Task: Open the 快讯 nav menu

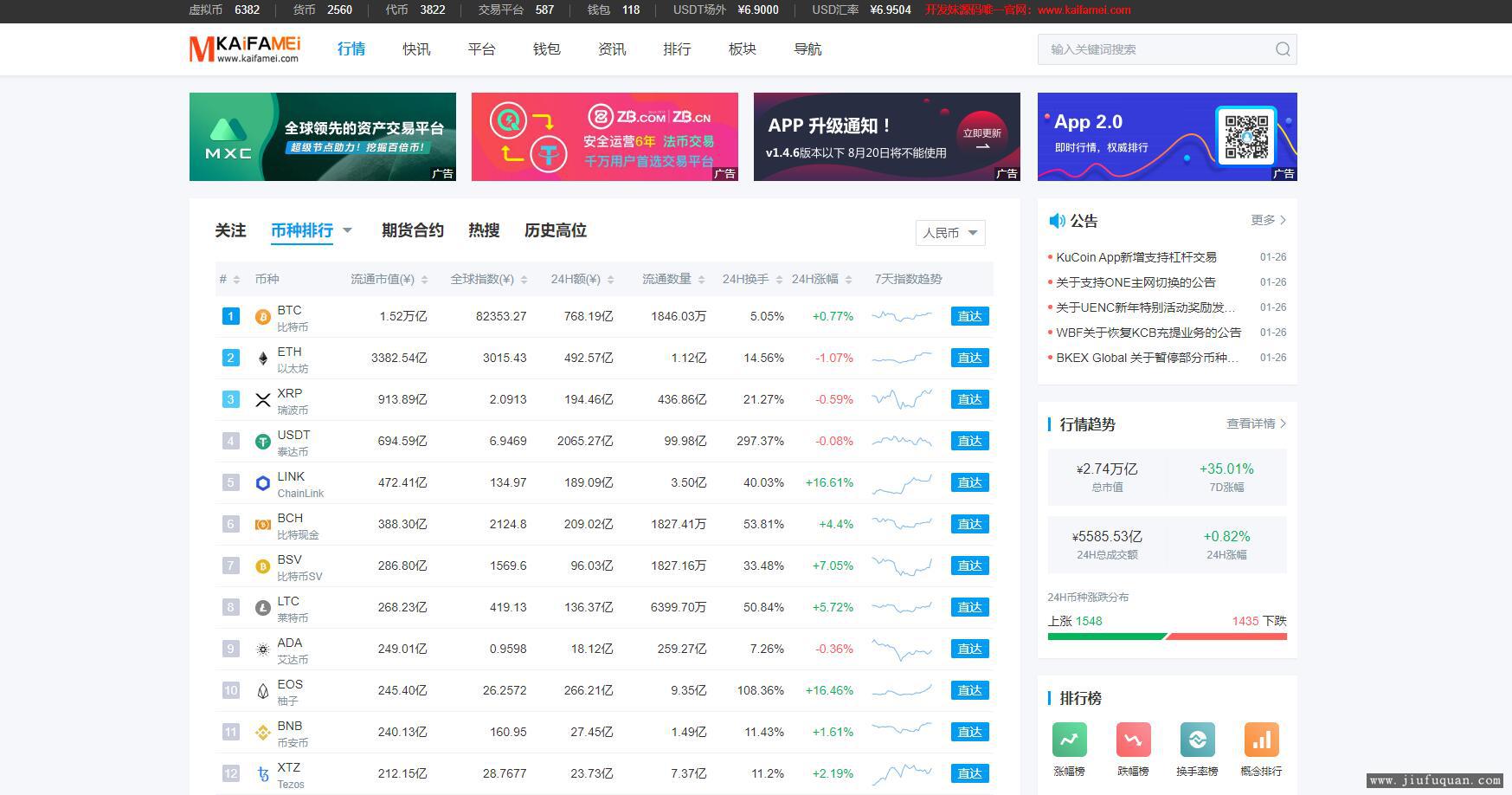Action: pyautogui.click(x=416, y=49)
